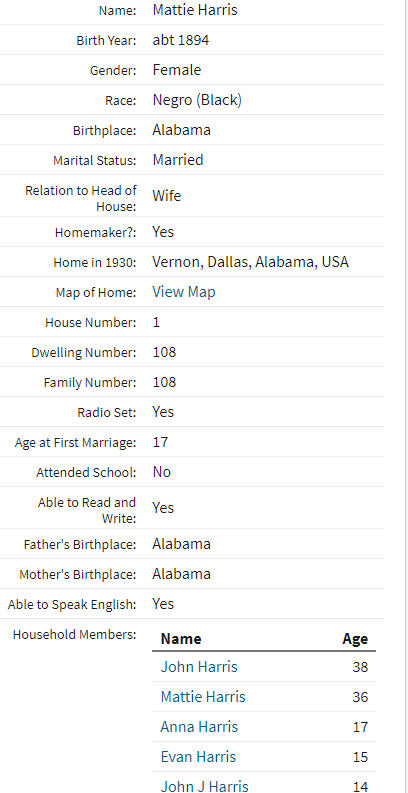
Task: Select the Father's Birthplace Alabama value
Action: pyautogui.click(x=182, y=544)
